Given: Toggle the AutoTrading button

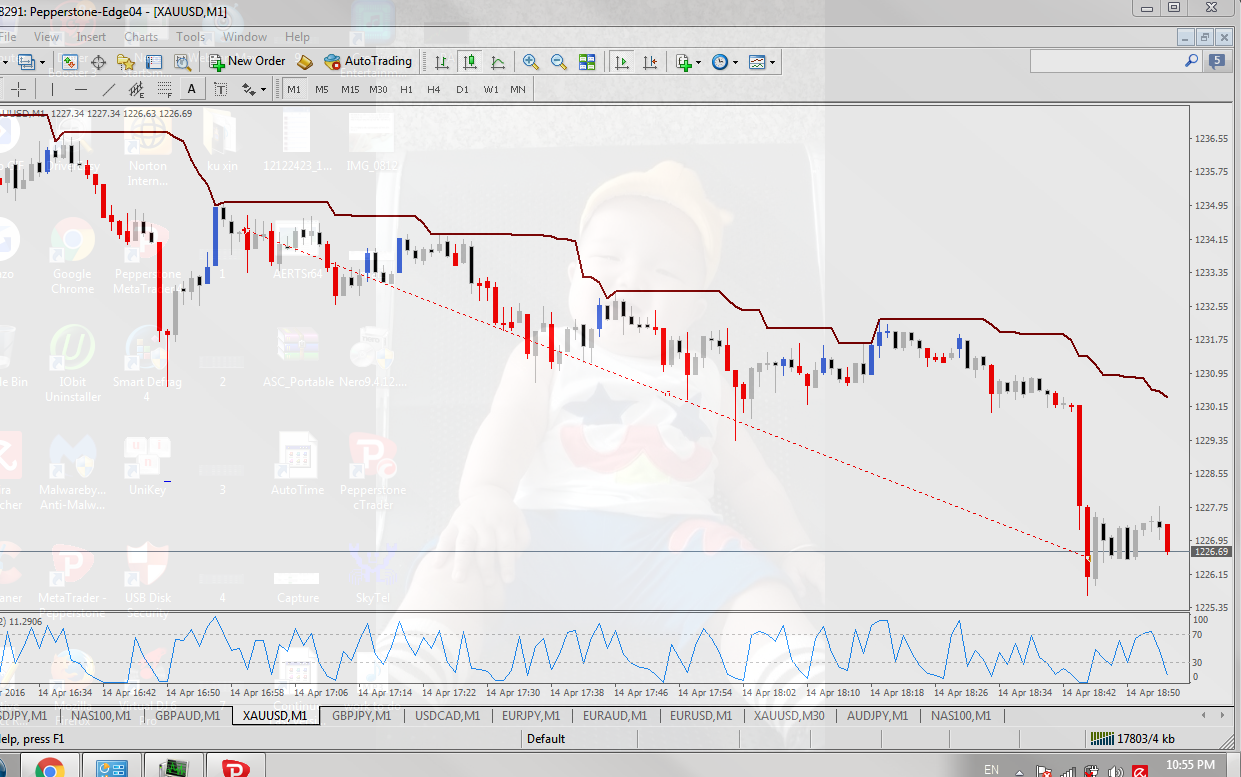Looking at the screenshot, I should pyautogui.click(x=368, y=61).
